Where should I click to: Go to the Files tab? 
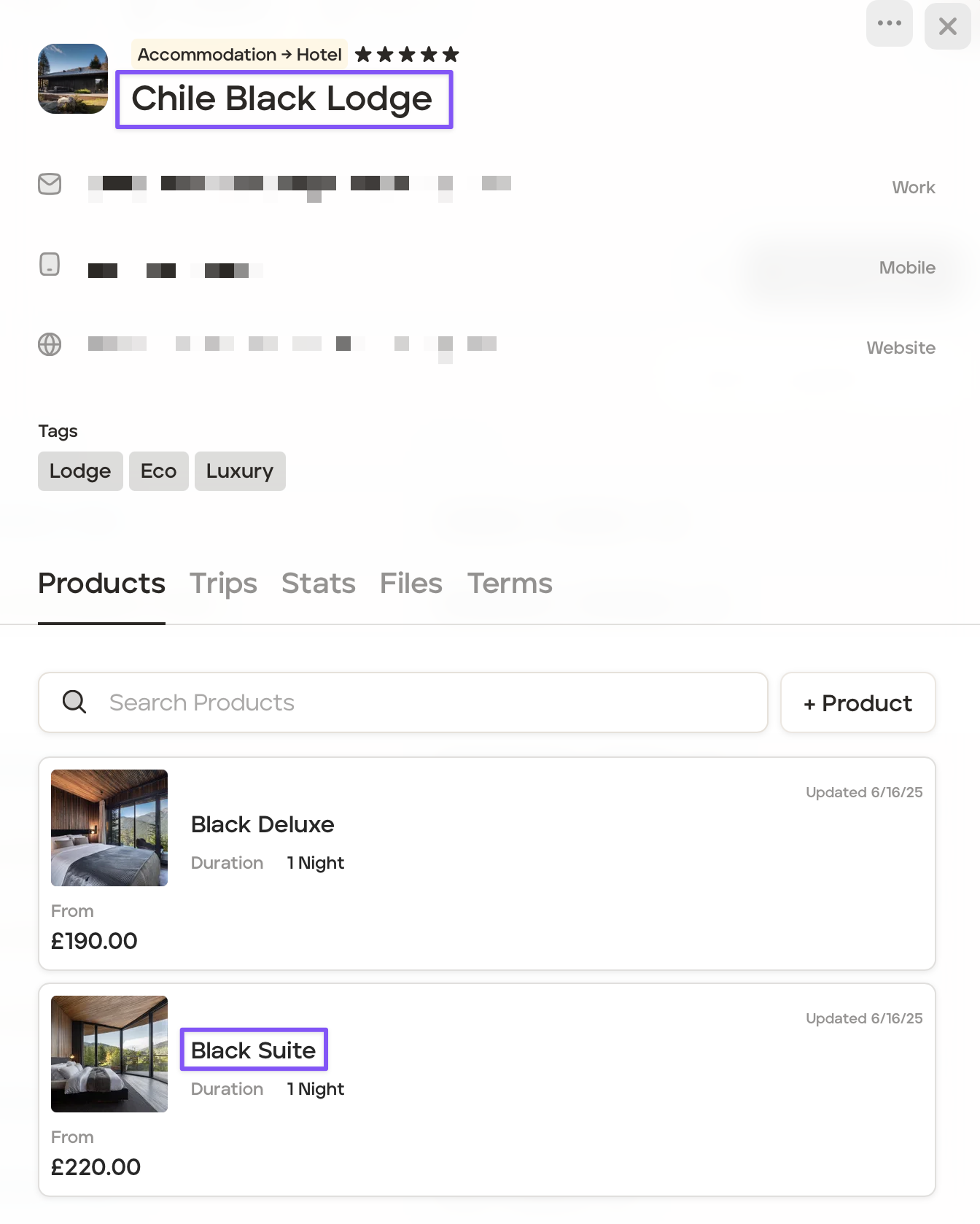[x=411, y=584]
